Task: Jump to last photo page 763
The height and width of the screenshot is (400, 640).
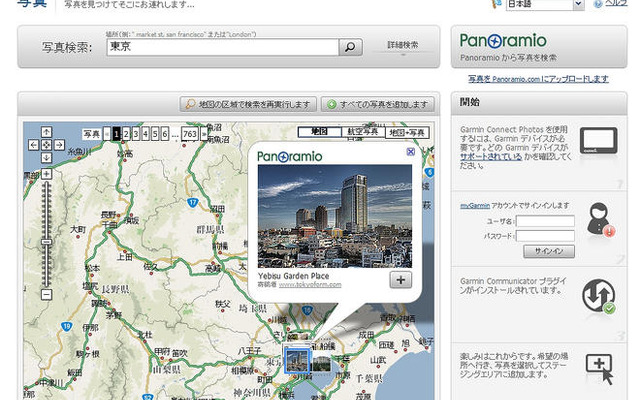Action: [190, 134]
